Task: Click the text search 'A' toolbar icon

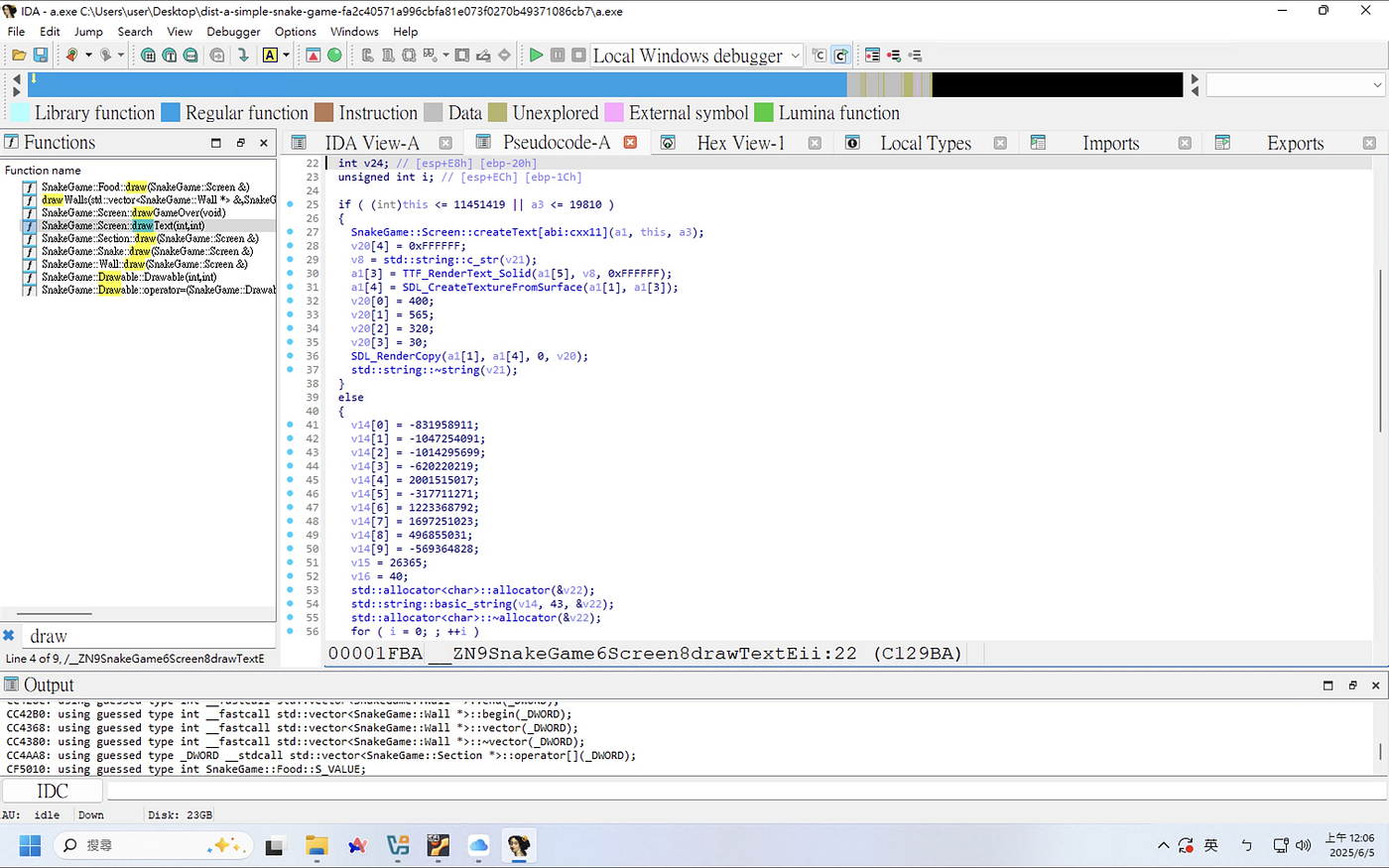Action: pos(270,56)
